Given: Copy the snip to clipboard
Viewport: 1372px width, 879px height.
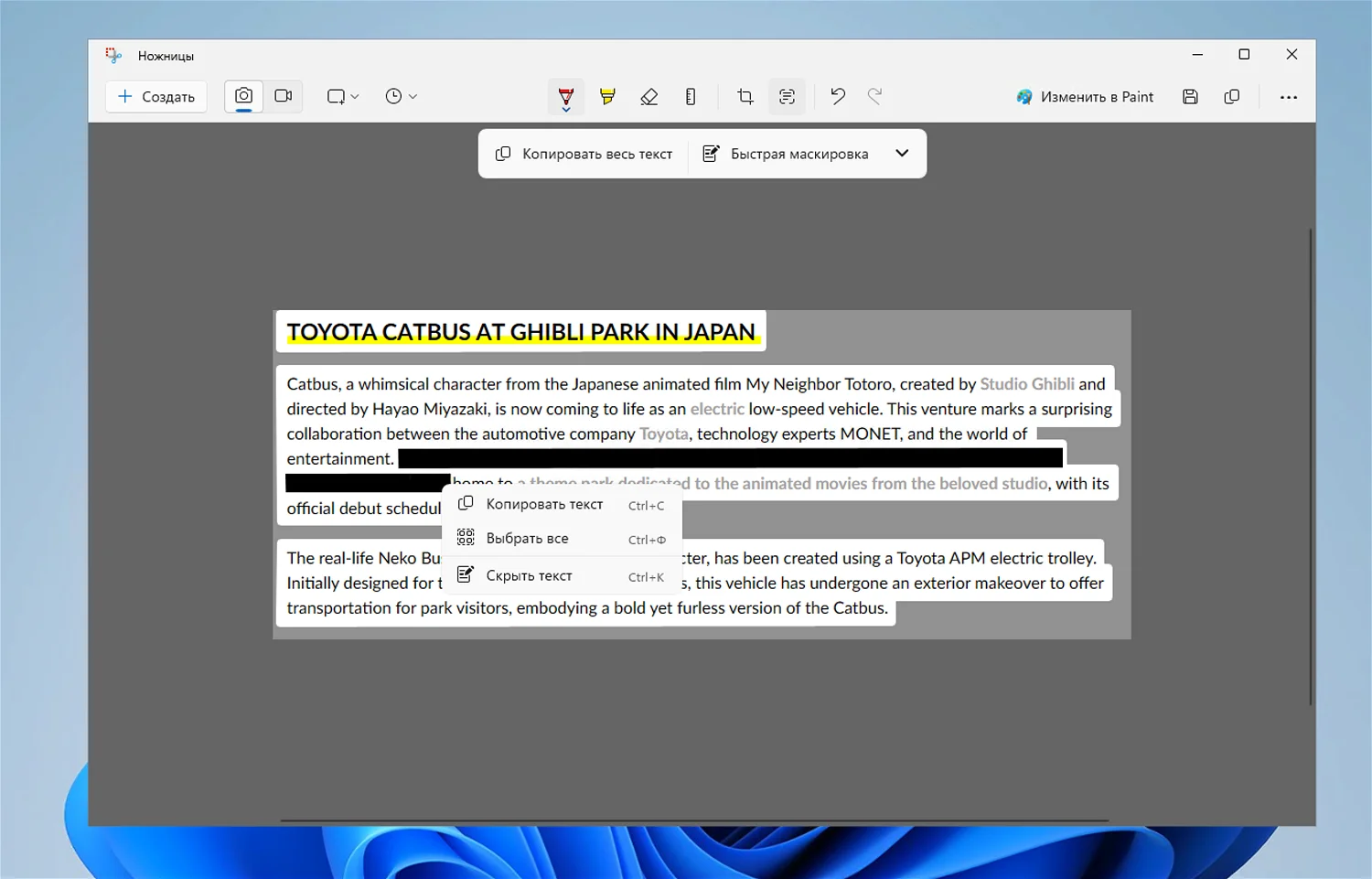Looking at the screenshot, I should 1232,96.
